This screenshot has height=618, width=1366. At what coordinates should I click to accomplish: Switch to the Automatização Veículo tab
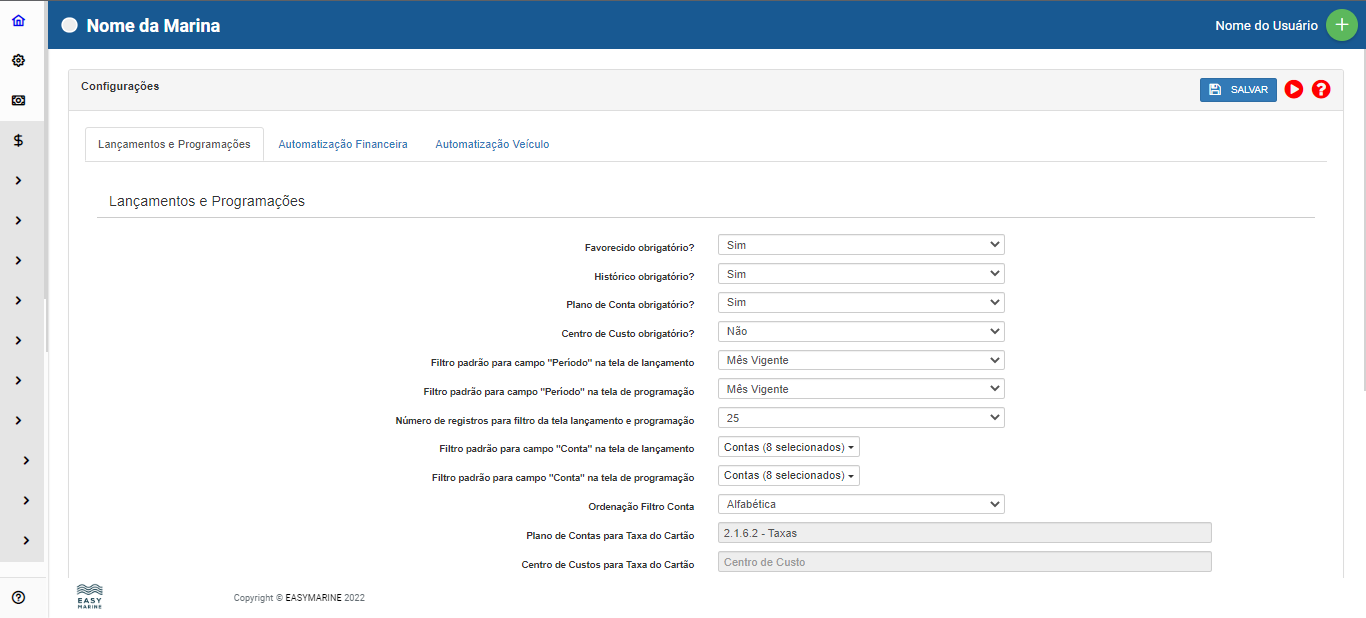[x=492, y=144]
